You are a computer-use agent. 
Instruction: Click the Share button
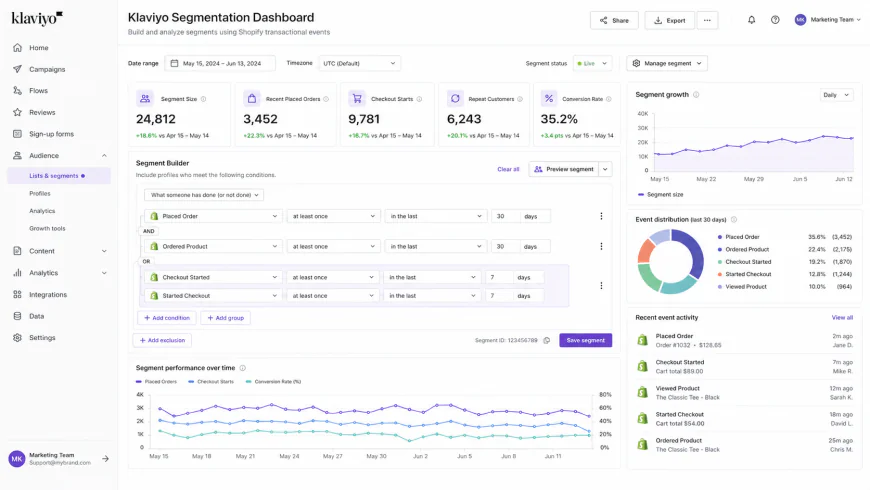tap(614, 21)
